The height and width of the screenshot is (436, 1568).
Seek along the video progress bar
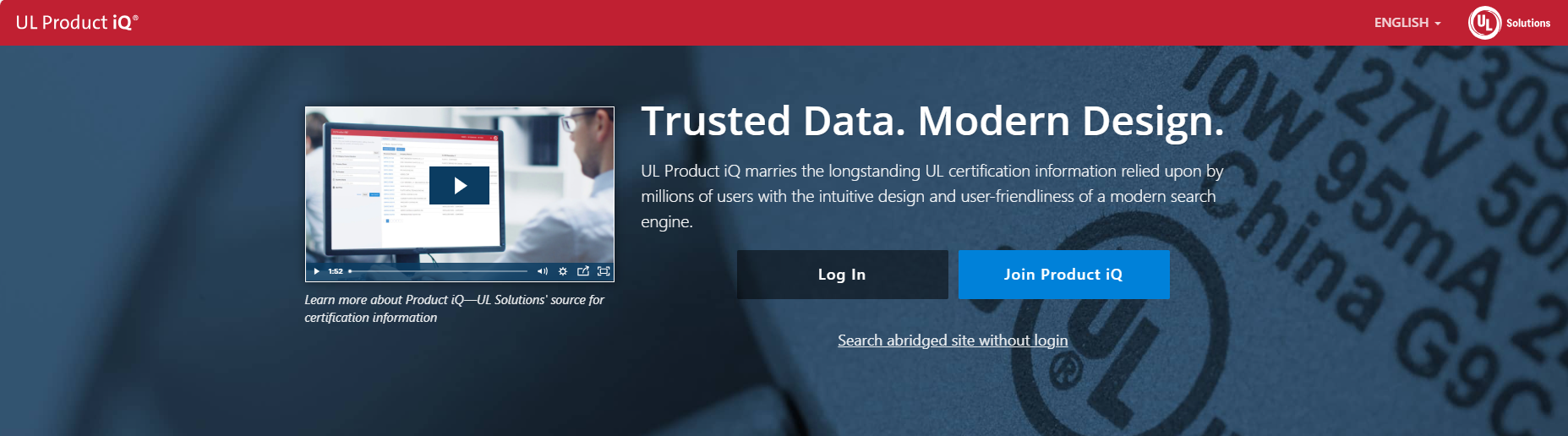pos(438,271)
